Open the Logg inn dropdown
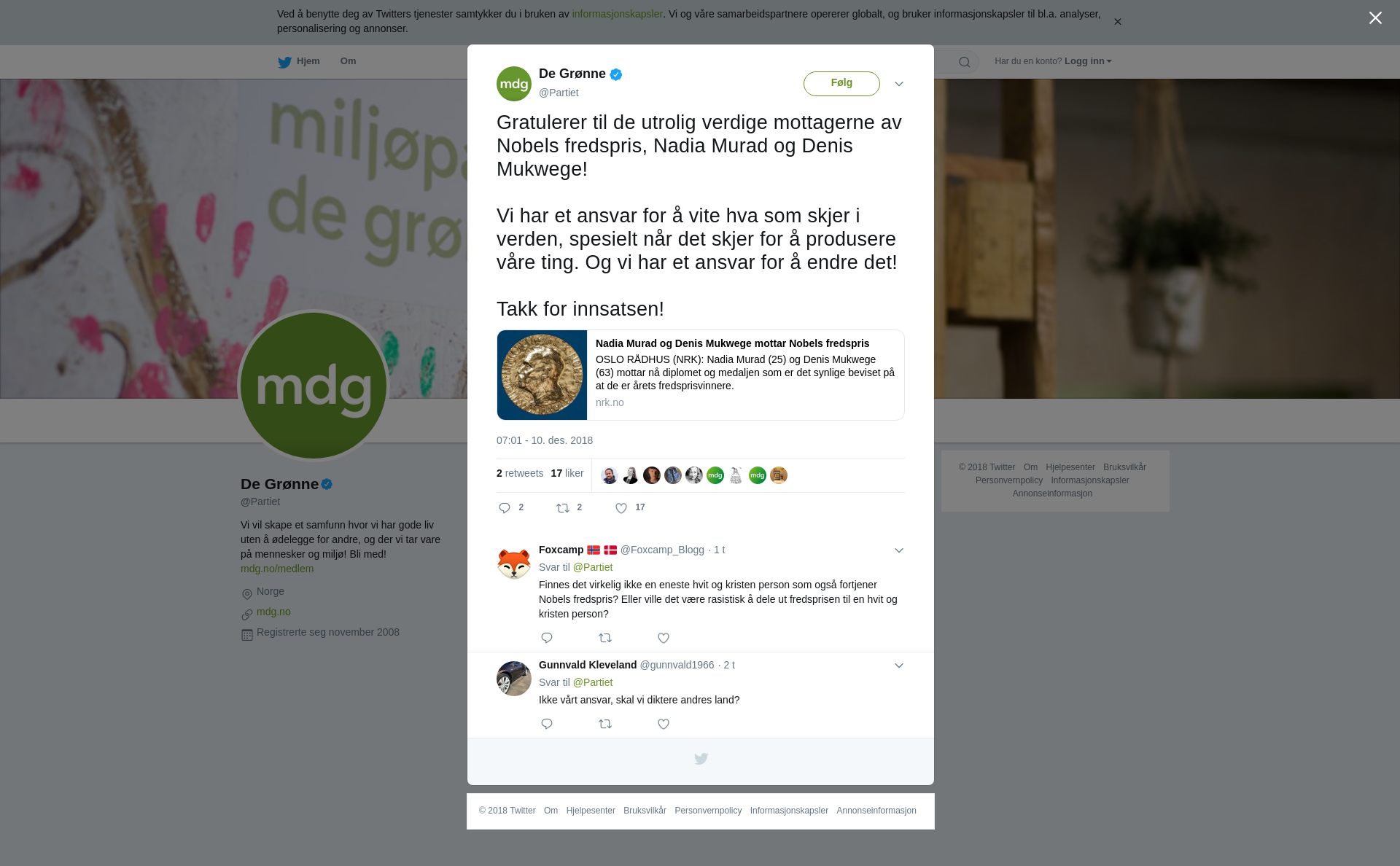1400x866 pixels. 1088,61
